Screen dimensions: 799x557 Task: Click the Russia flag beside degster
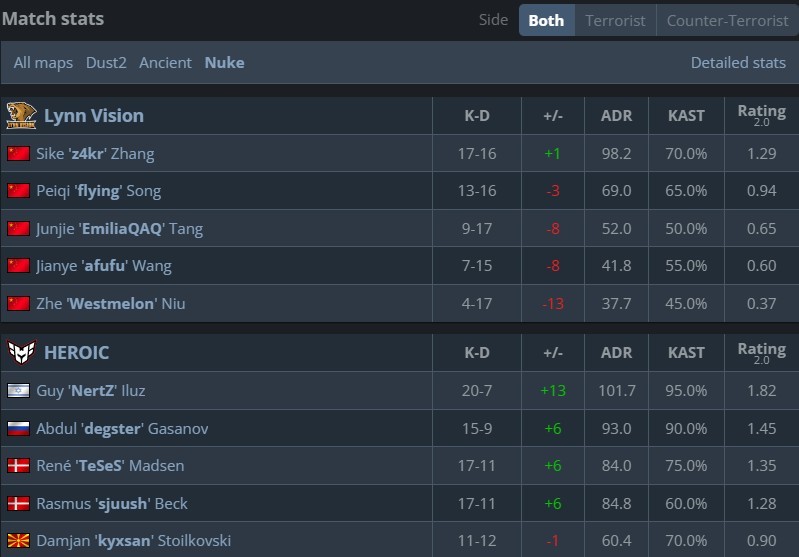(x=18, y=428)
